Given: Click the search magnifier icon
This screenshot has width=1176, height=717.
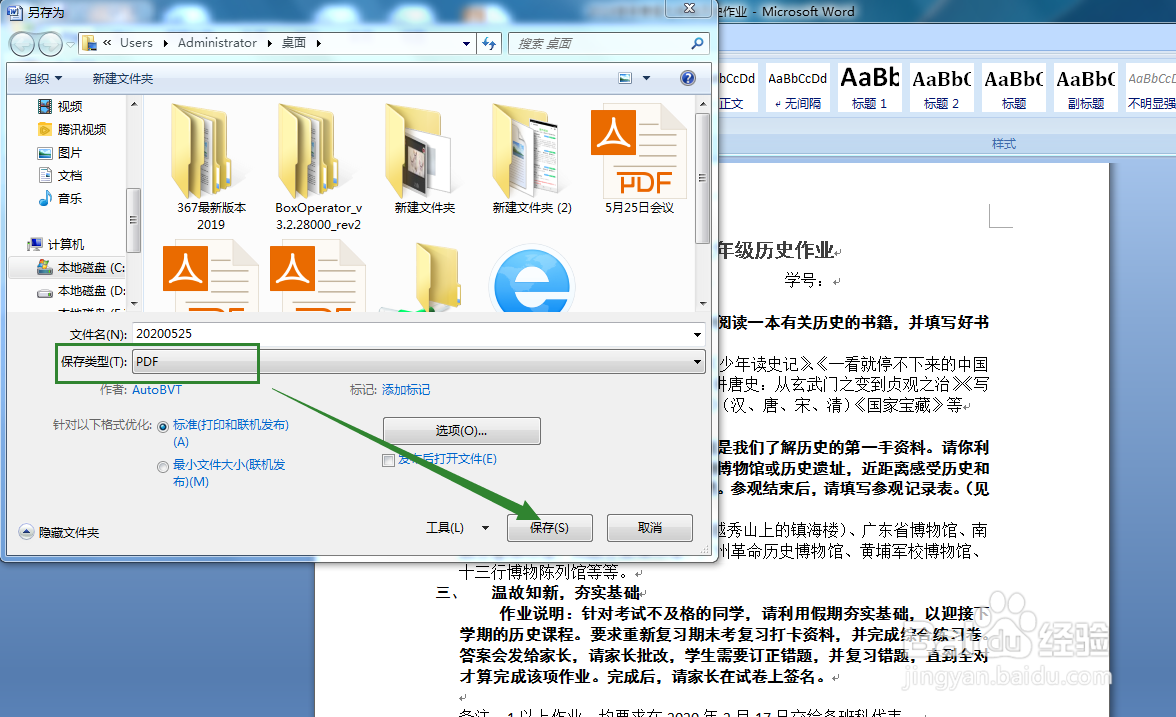Looking at the screenshot, I should (698, 44).
